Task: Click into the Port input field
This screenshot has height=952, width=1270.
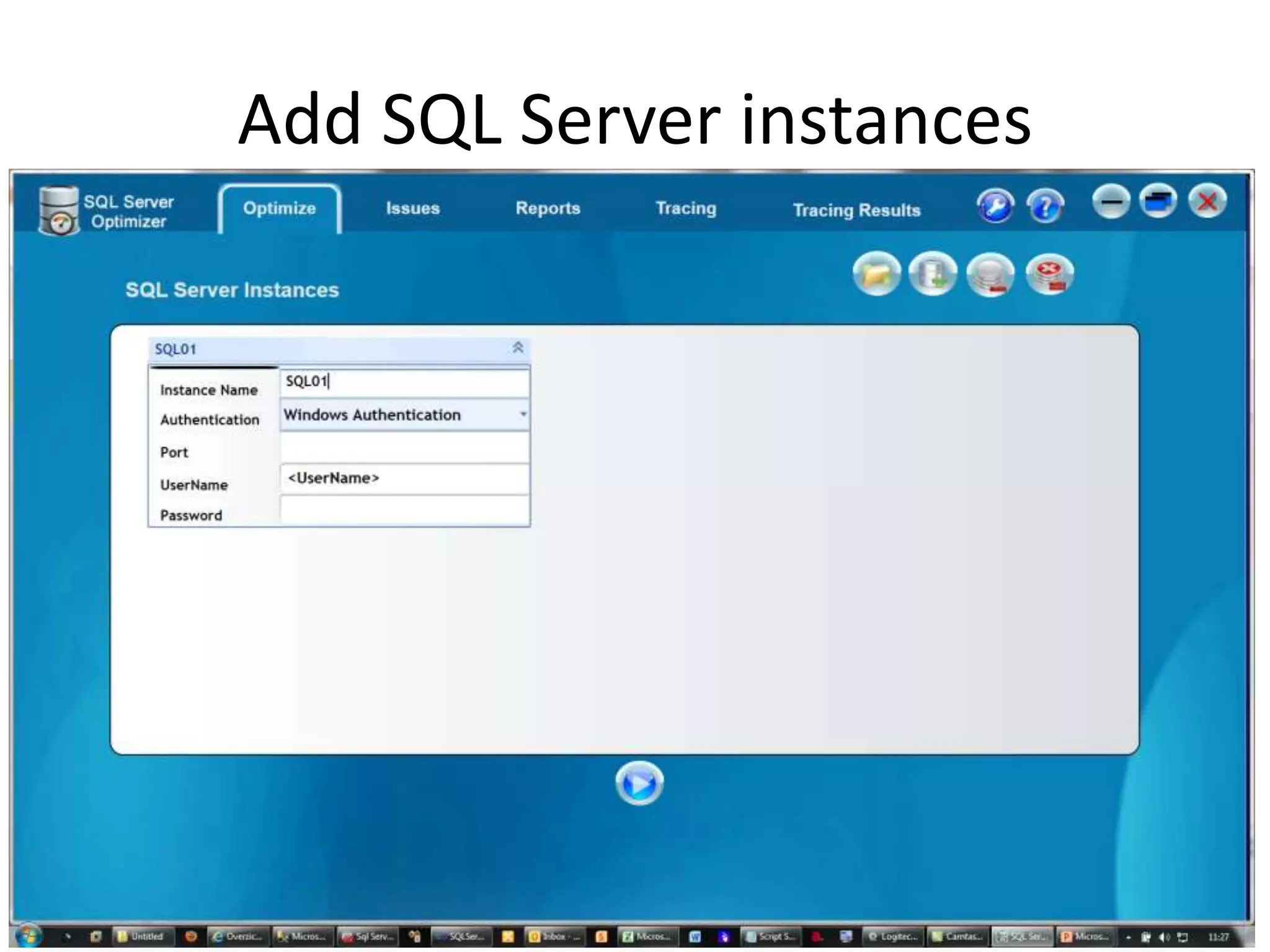Action: pyautogui.click(x=405, y=447)
